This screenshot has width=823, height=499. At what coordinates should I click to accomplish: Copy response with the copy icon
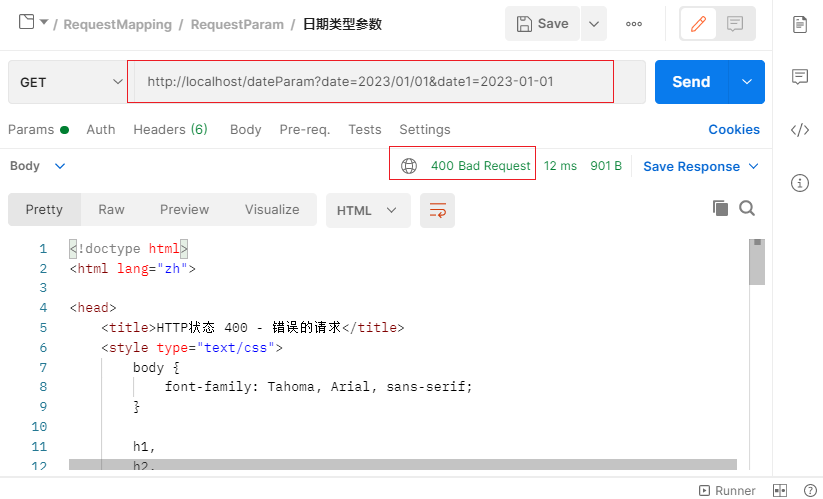720,208
